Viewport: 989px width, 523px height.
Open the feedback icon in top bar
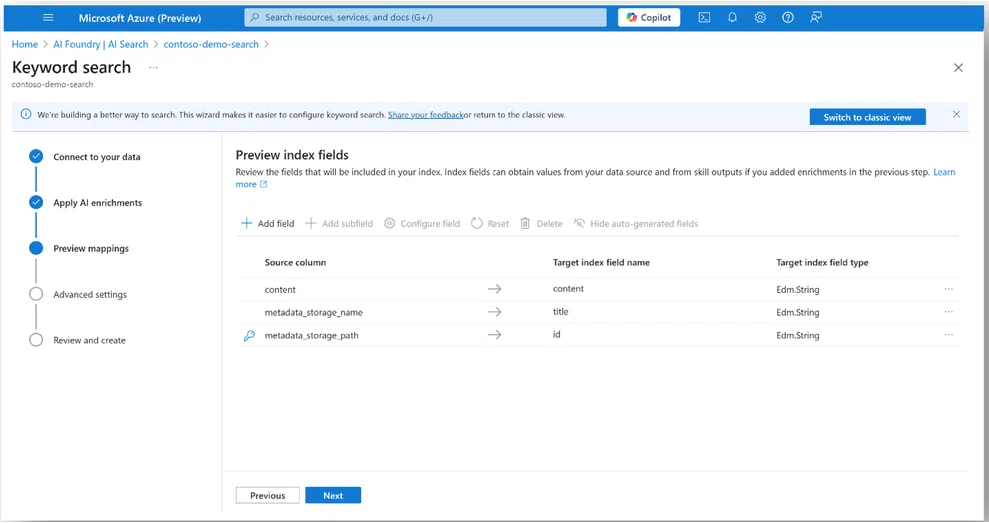click(816, 18)
